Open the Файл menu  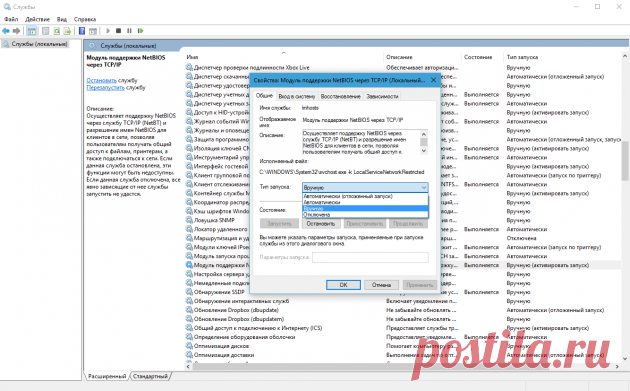tap(11, 19)
